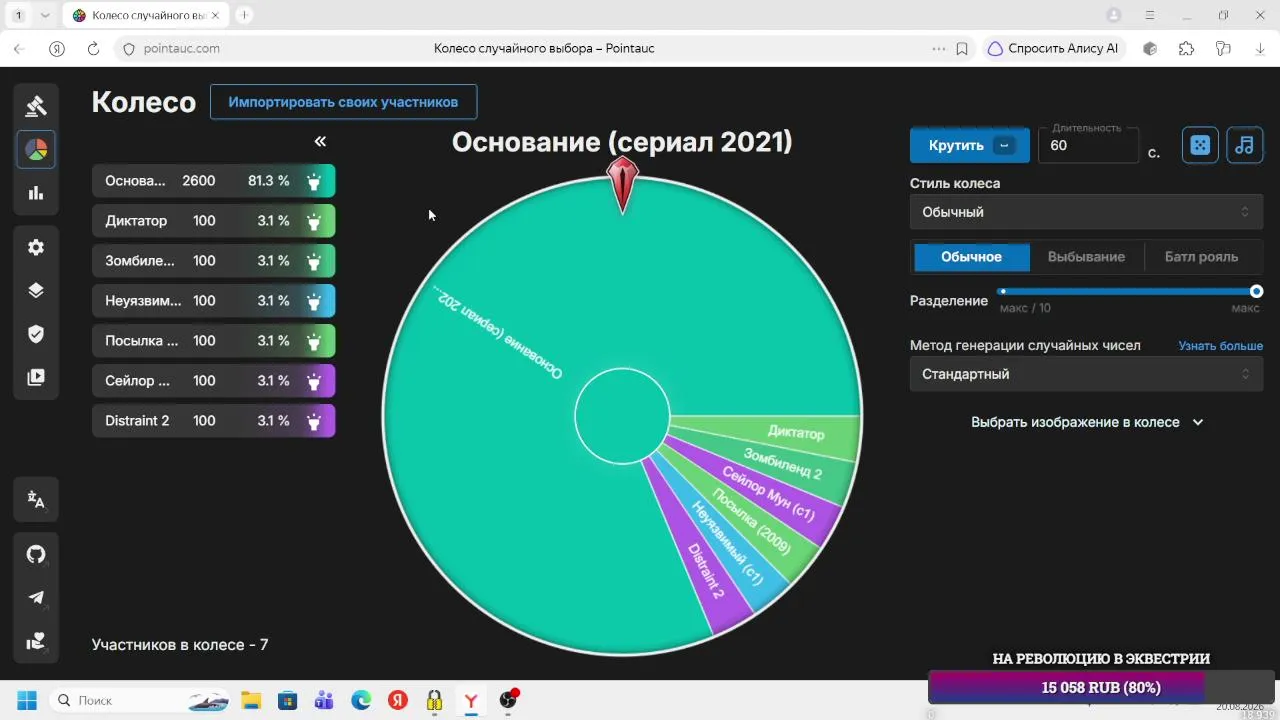Open the shield check icon in sidebar
1280x720 pixels.
click(36, 334)
